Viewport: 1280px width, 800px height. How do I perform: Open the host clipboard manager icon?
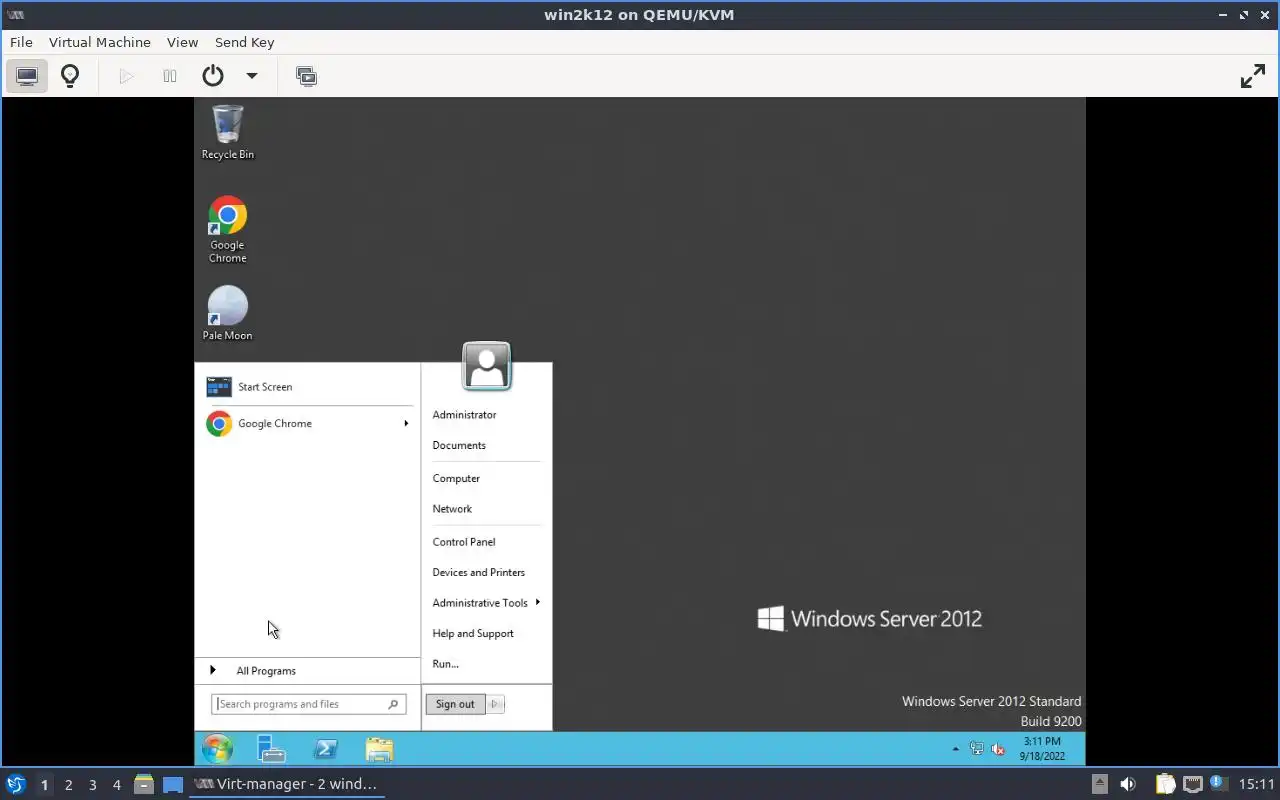click(x=1165, y=784)
